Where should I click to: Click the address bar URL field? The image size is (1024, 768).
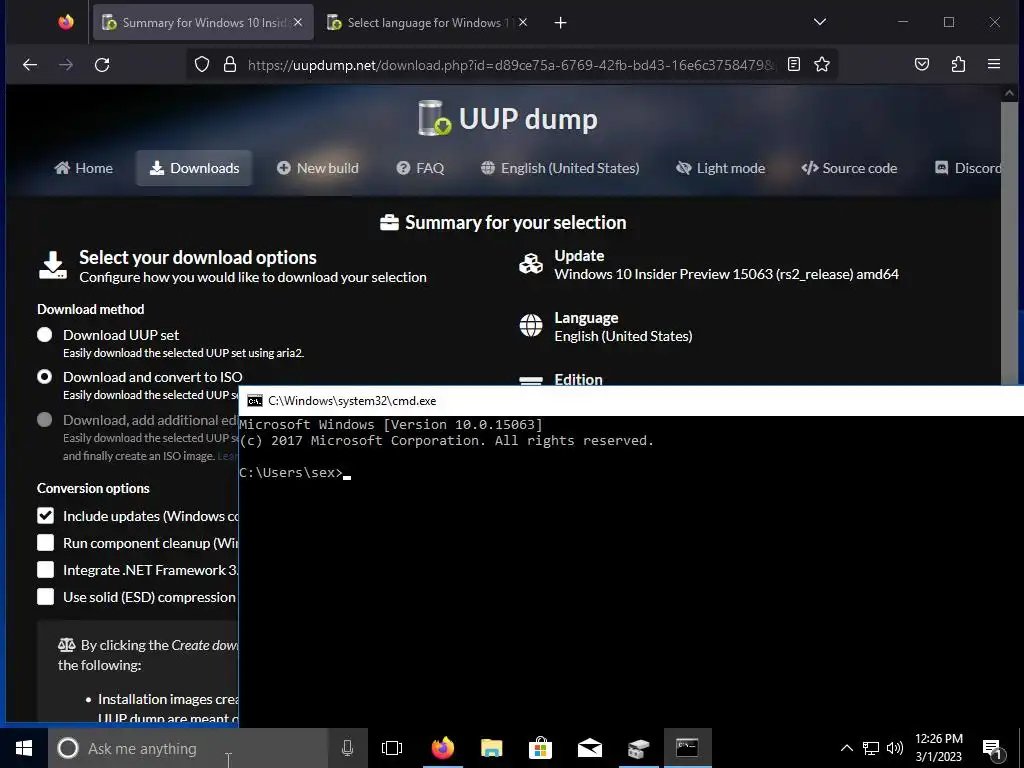[x=511, y=64]
